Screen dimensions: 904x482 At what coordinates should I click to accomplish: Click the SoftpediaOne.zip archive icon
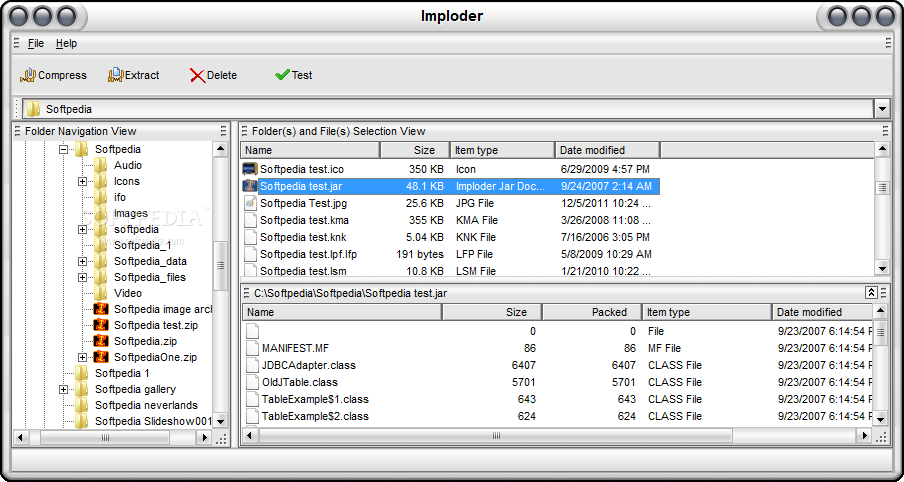(101, 357)
